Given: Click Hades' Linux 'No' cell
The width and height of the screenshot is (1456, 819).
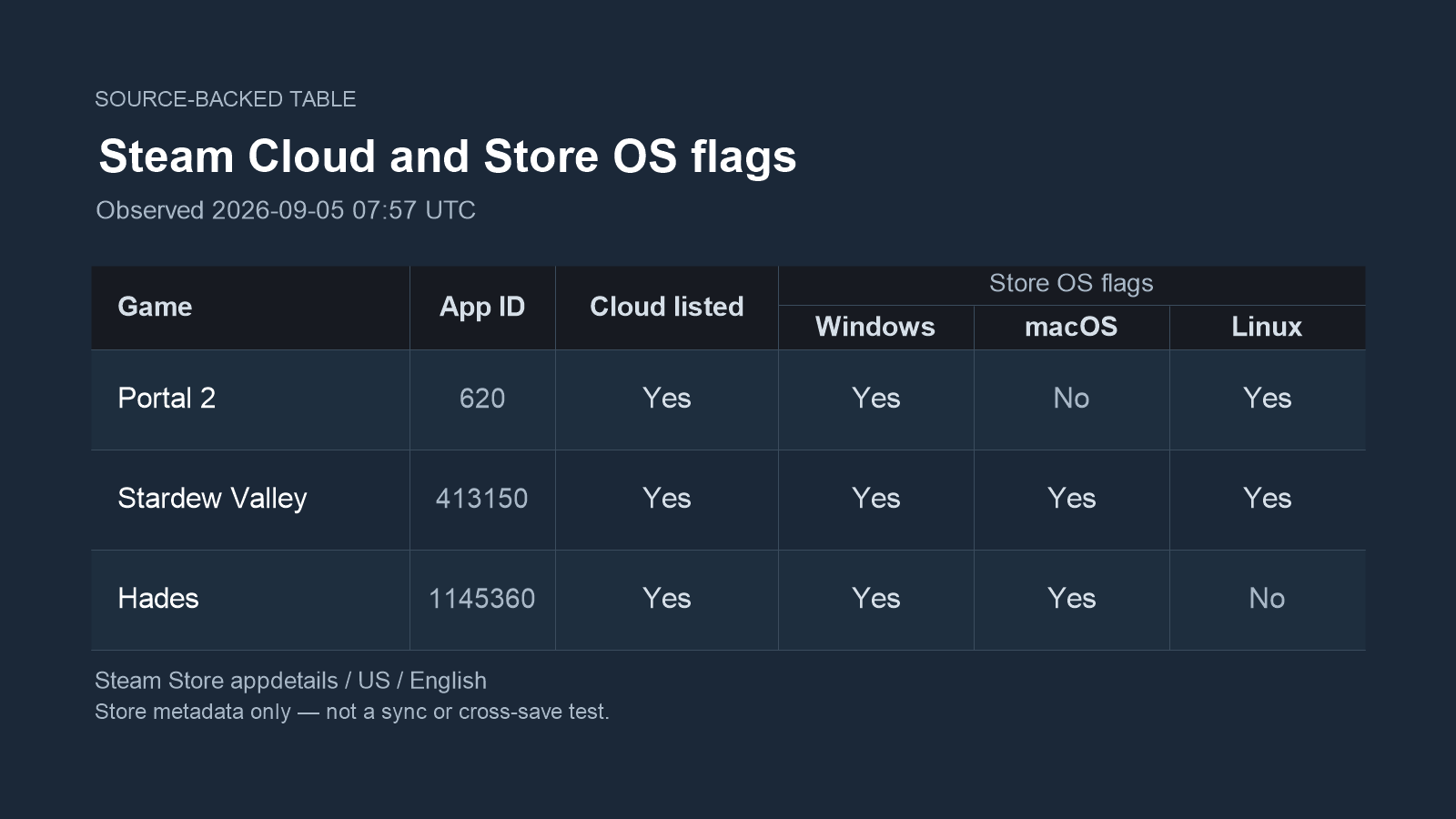Looking at the screenshot, I should point(1267,600).
